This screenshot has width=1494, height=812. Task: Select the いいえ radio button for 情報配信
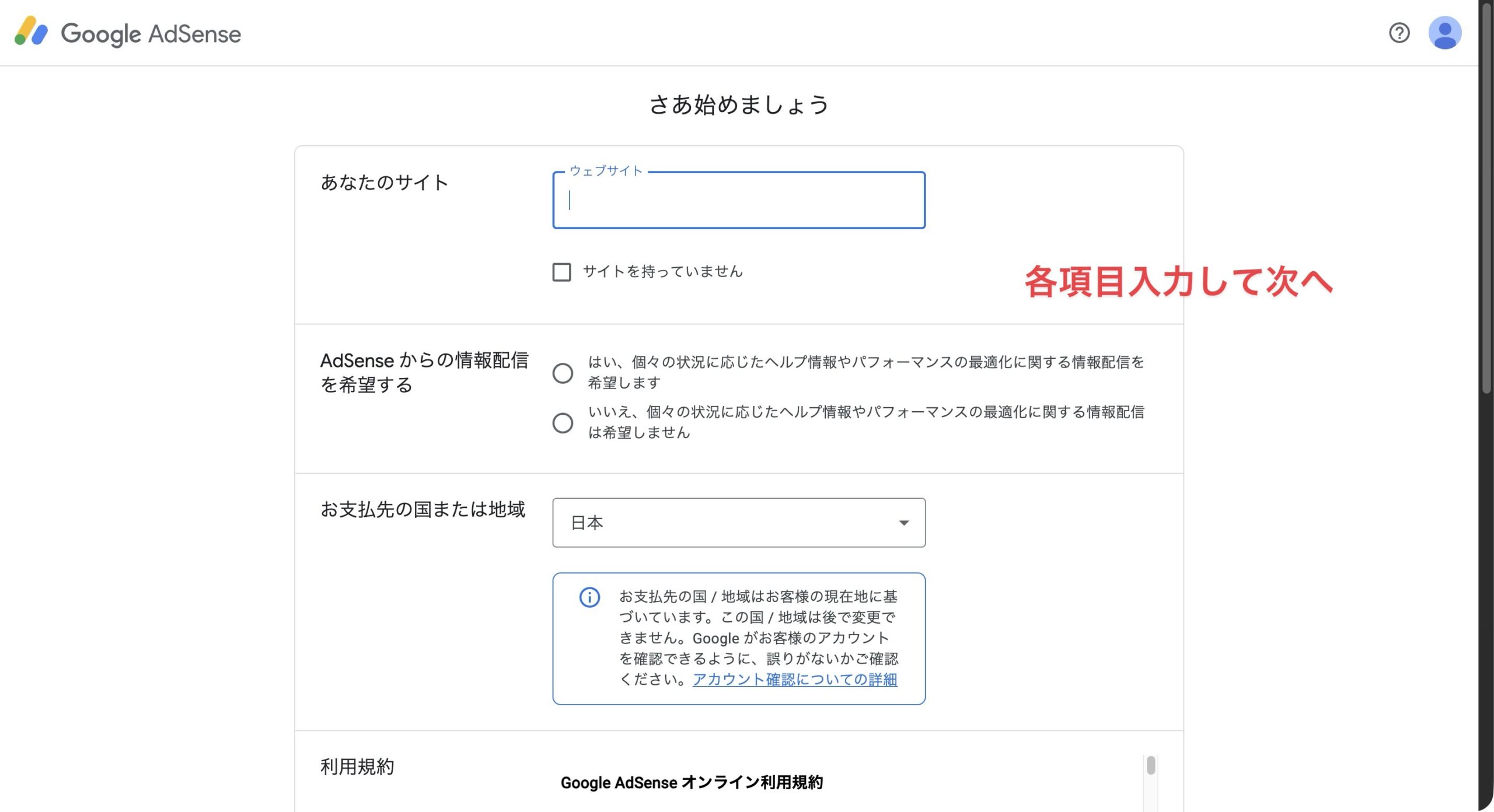(x=563, y=423)
